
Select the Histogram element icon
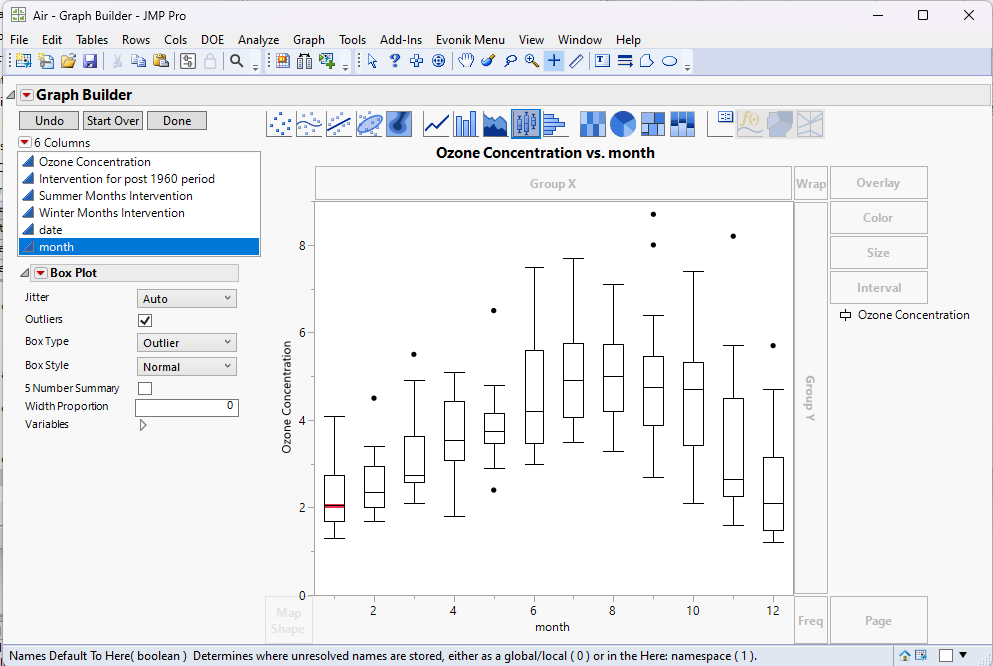(555, 124)
